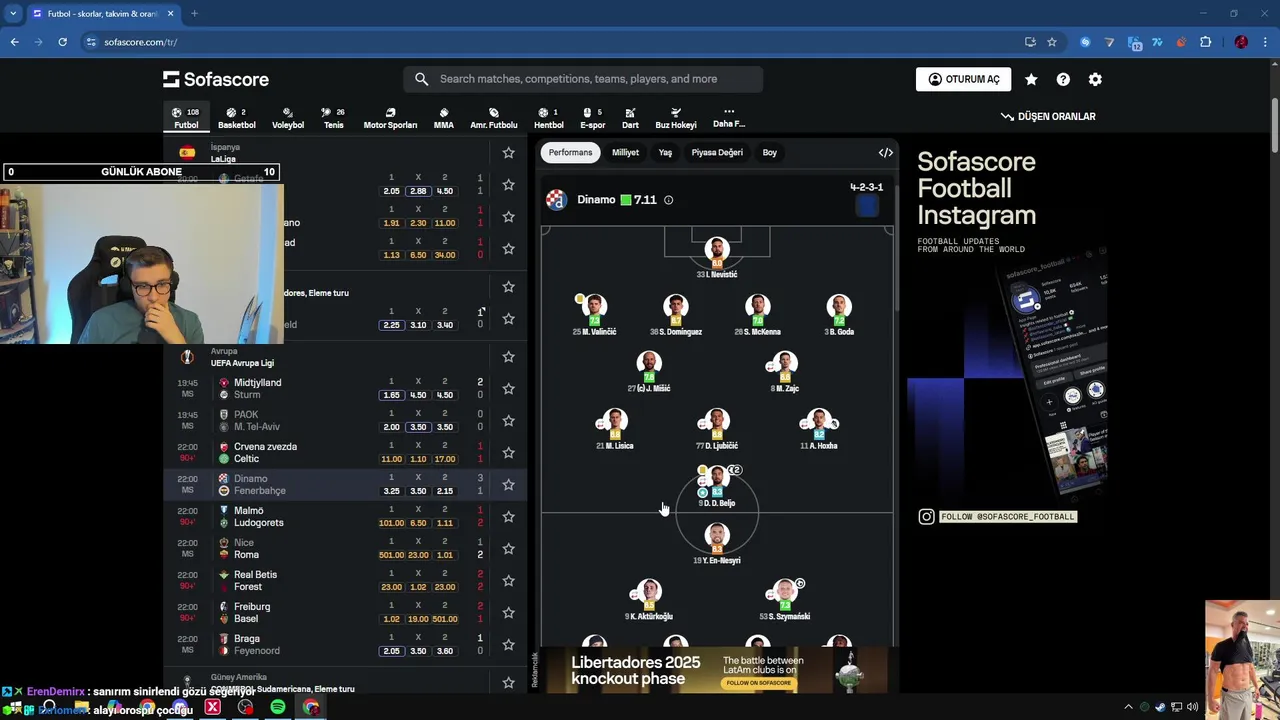
Task: Click the Dart icon
Action: click(x=630, y=113)
